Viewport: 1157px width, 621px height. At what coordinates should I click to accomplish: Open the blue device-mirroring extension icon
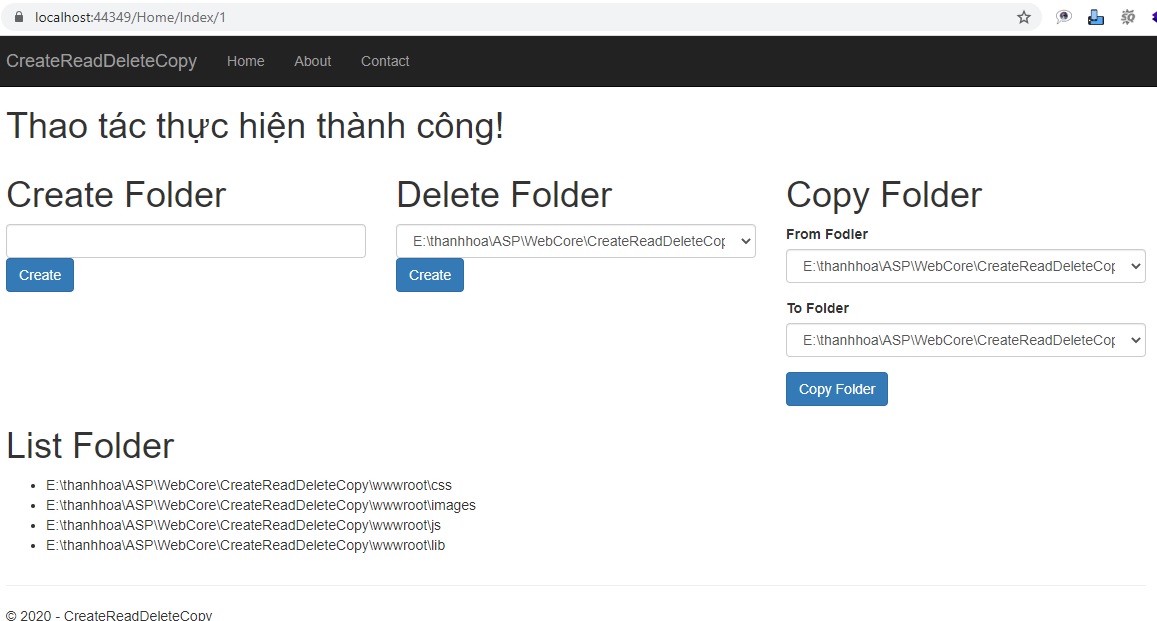point(1095,16)
